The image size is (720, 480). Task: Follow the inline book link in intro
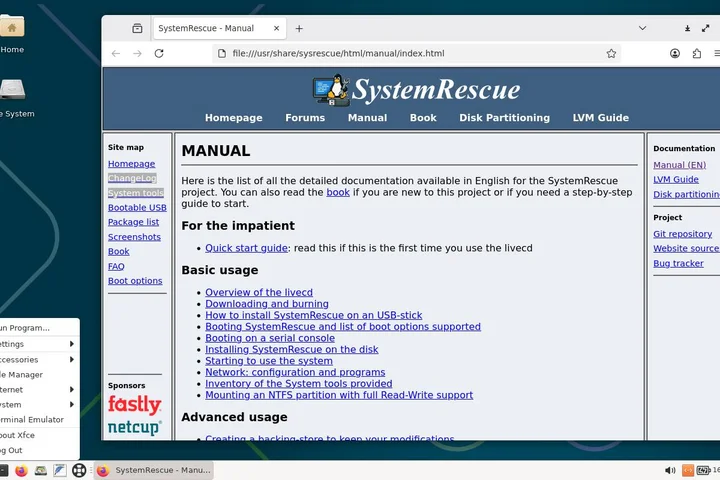pos(338,192)
